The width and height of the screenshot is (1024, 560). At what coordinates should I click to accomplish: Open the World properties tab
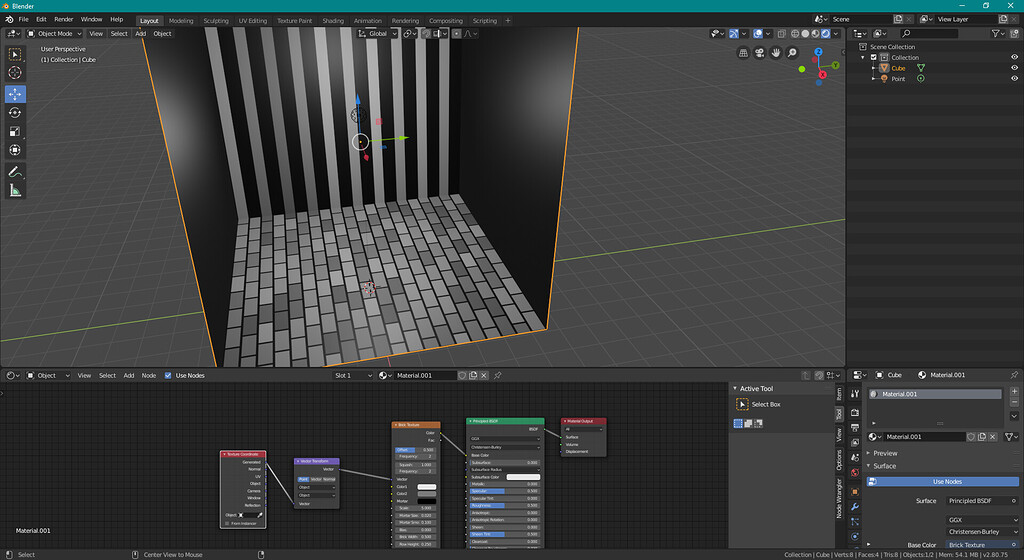point(855,473)
